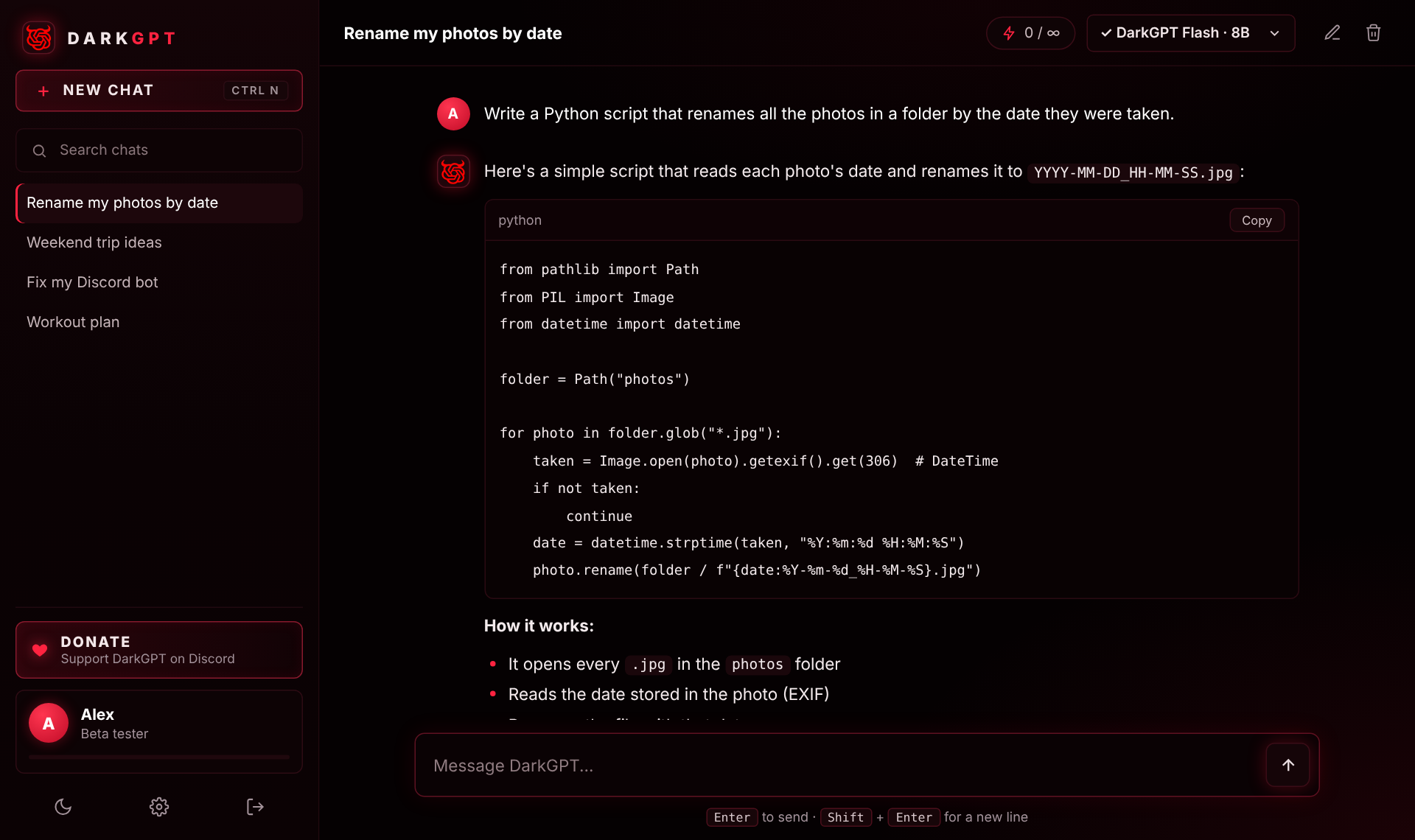Click the CTRL N shortcut badge

[255, 91]
